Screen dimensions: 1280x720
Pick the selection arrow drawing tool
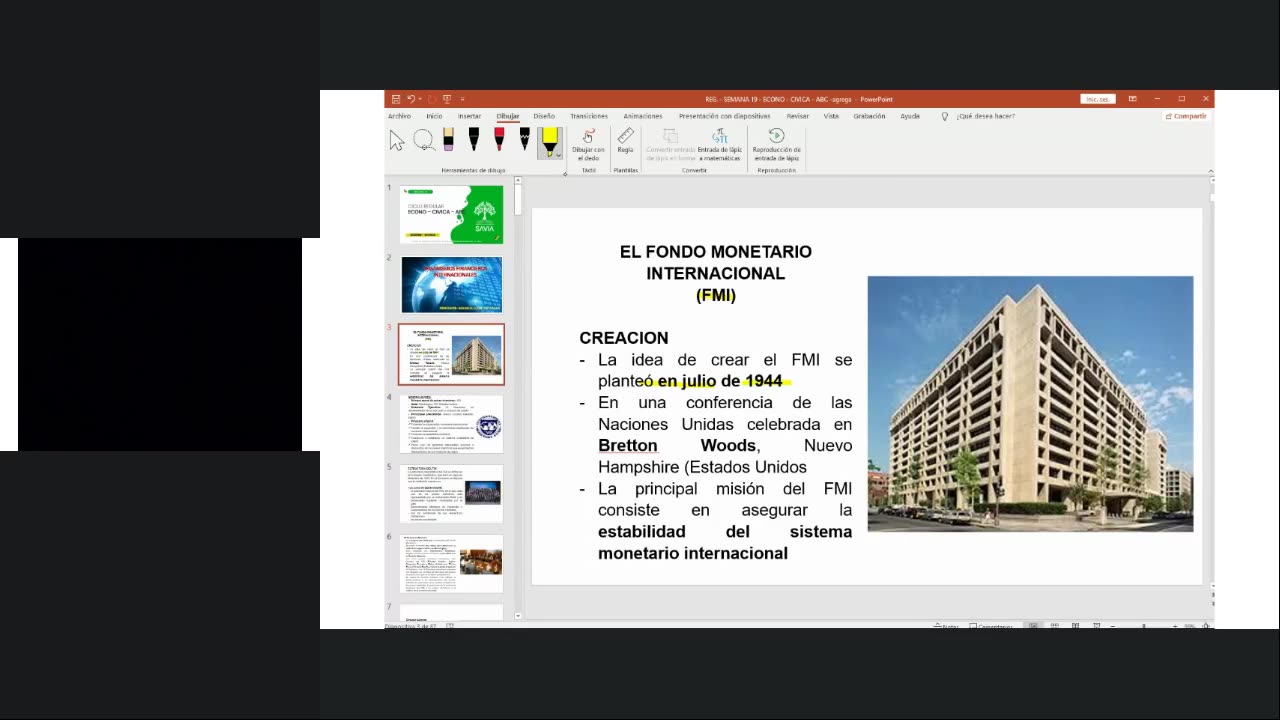[397, 141]
